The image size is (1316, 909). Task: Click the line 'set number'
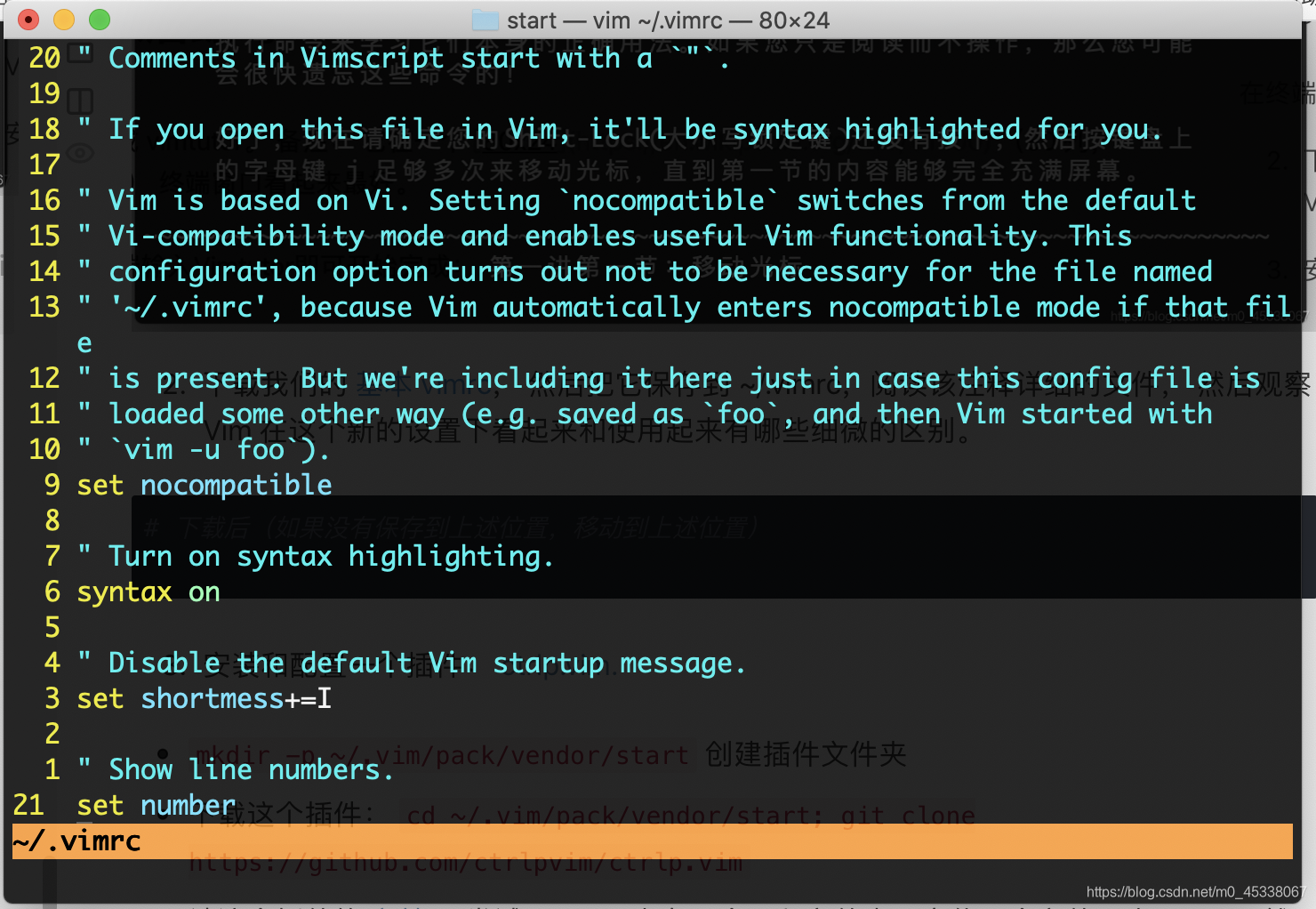pos(156,805)
